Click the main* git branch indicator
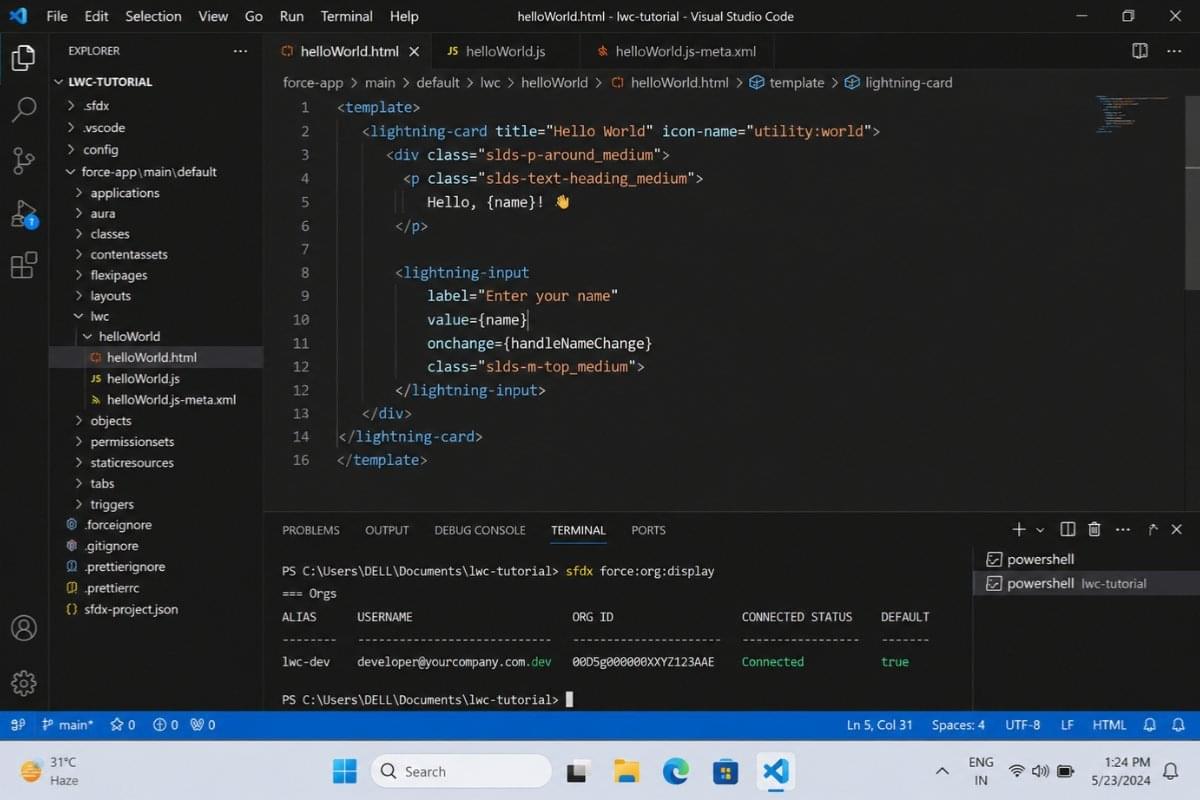Viewport: 1200px width, 800px height. click(68, 725)
